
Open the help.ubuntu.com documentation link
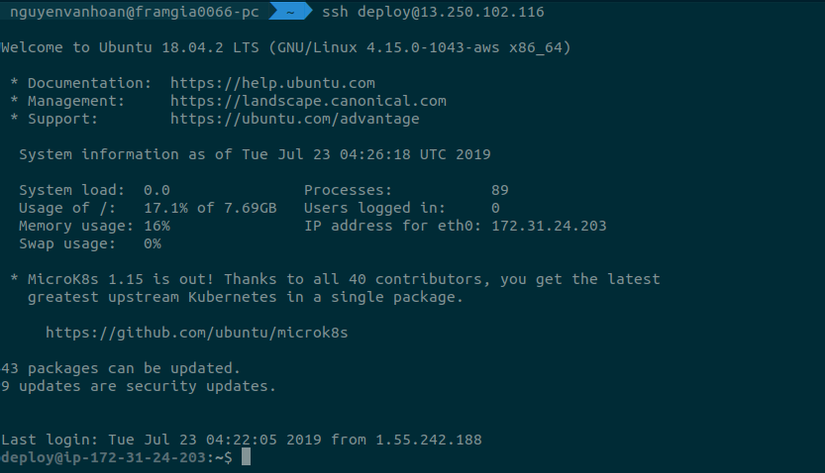coord(272,83)
